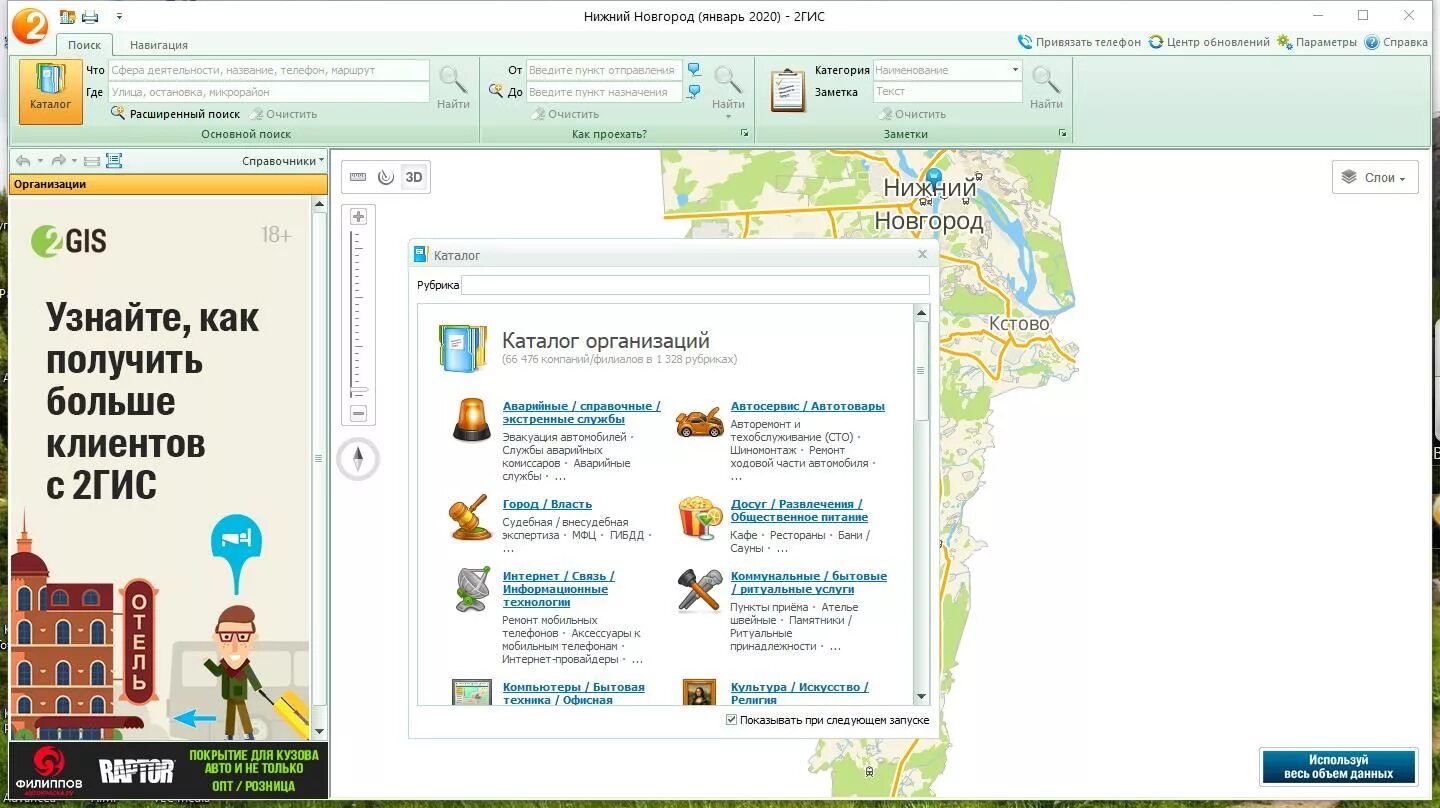Open the Слои layers dropdown
This screenshot has height=808, width=1440.
pyautogui.click(x=1375, y=177)
